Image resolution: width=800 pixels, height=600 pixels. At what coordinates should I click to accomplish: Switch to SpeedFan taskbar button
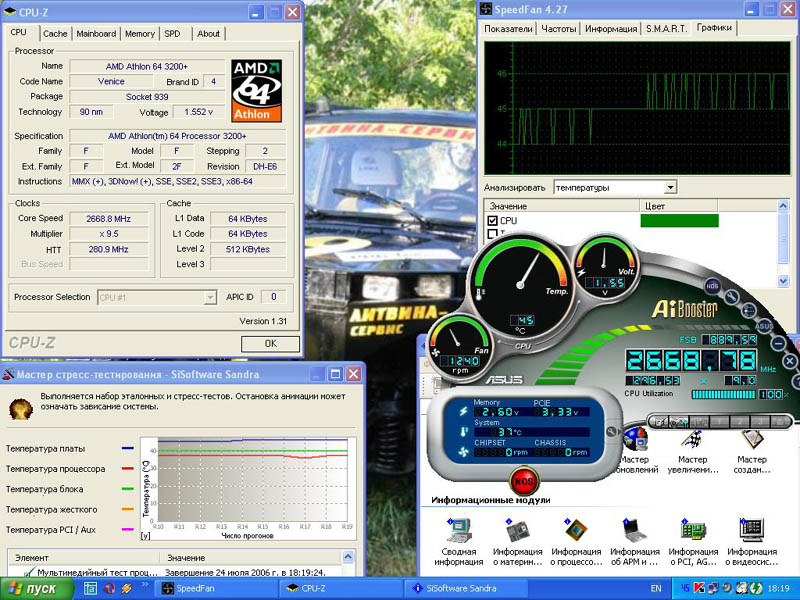coord(214,588)
